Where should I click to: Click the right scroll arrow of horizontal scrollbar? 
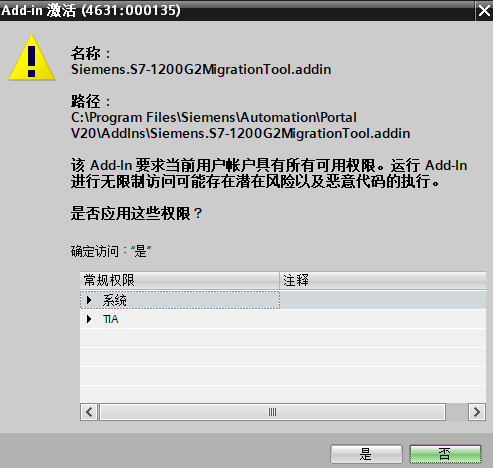[x=477, y=412]
